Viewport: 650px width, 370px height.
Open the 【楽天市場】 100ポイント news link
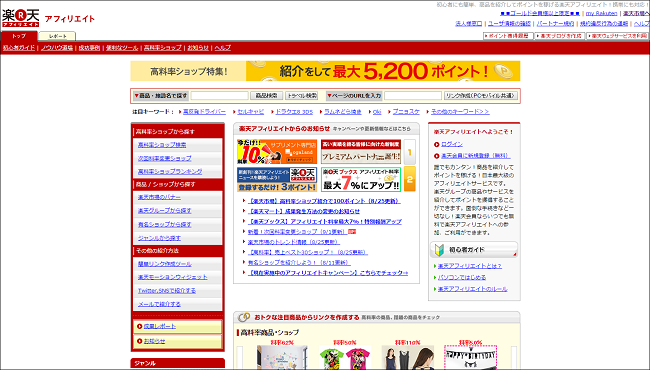tap(324, 201)
